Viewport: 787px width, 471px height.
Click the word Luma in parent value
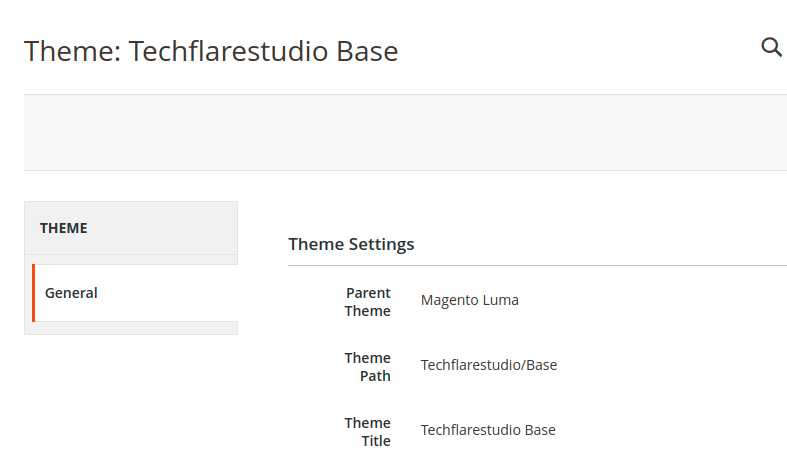[x=501, y=300]
